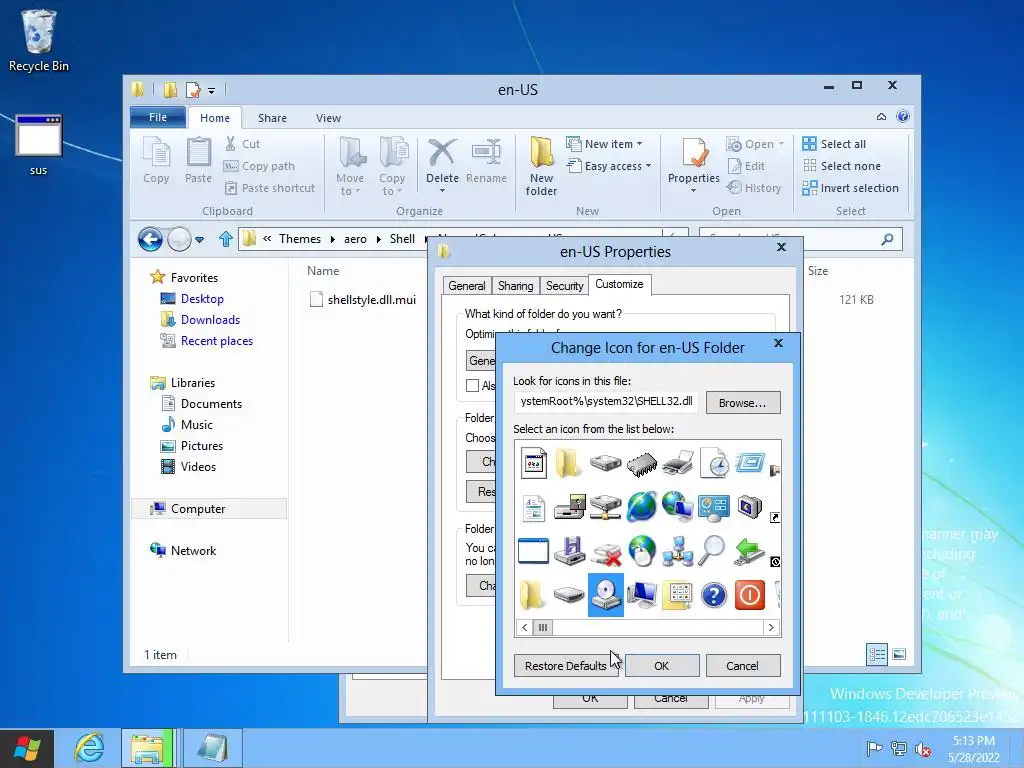
Task: Select the highlighted CD drive icon
Action: click(x=606, y=595)
